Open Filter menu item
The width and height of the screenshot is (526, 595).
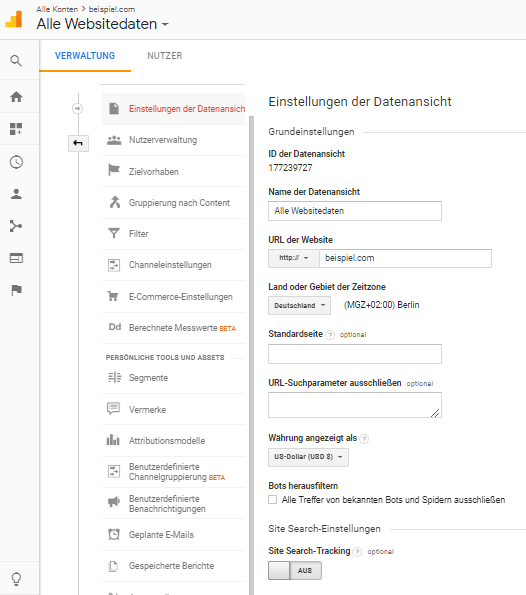pos(173,234)
